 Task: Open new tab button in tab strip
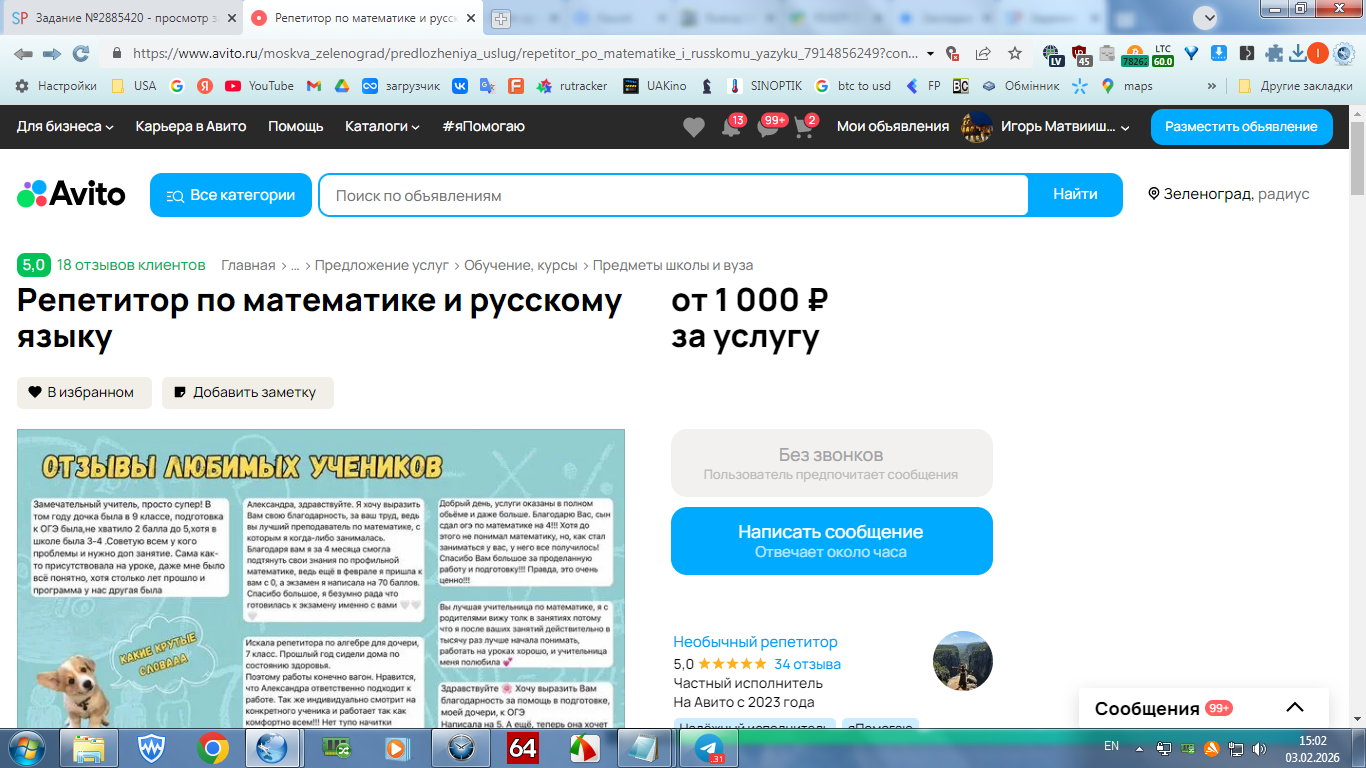[x=500, y=18]
